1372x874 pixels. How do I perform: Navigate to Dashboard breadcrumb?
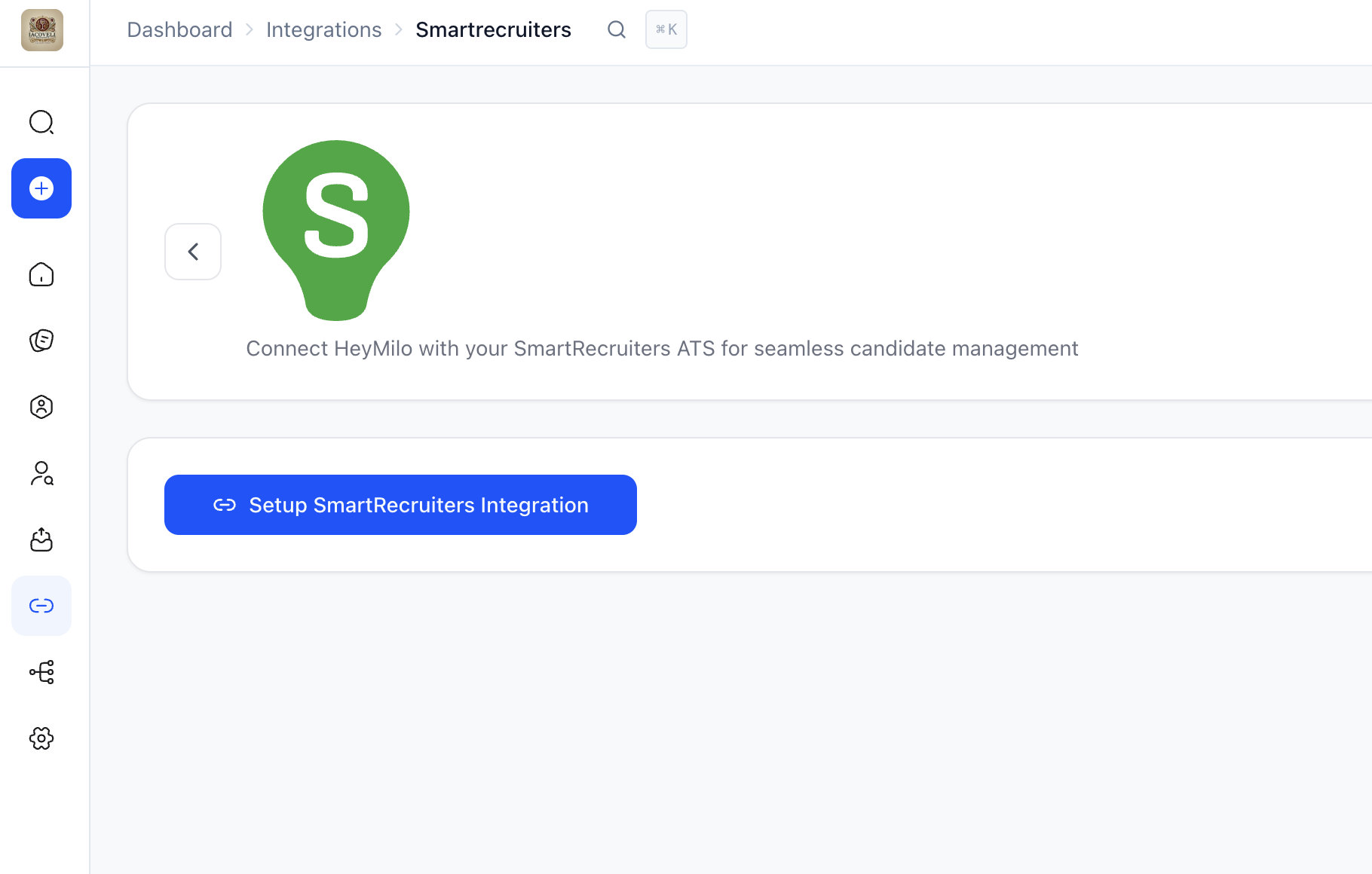[179, 29]
